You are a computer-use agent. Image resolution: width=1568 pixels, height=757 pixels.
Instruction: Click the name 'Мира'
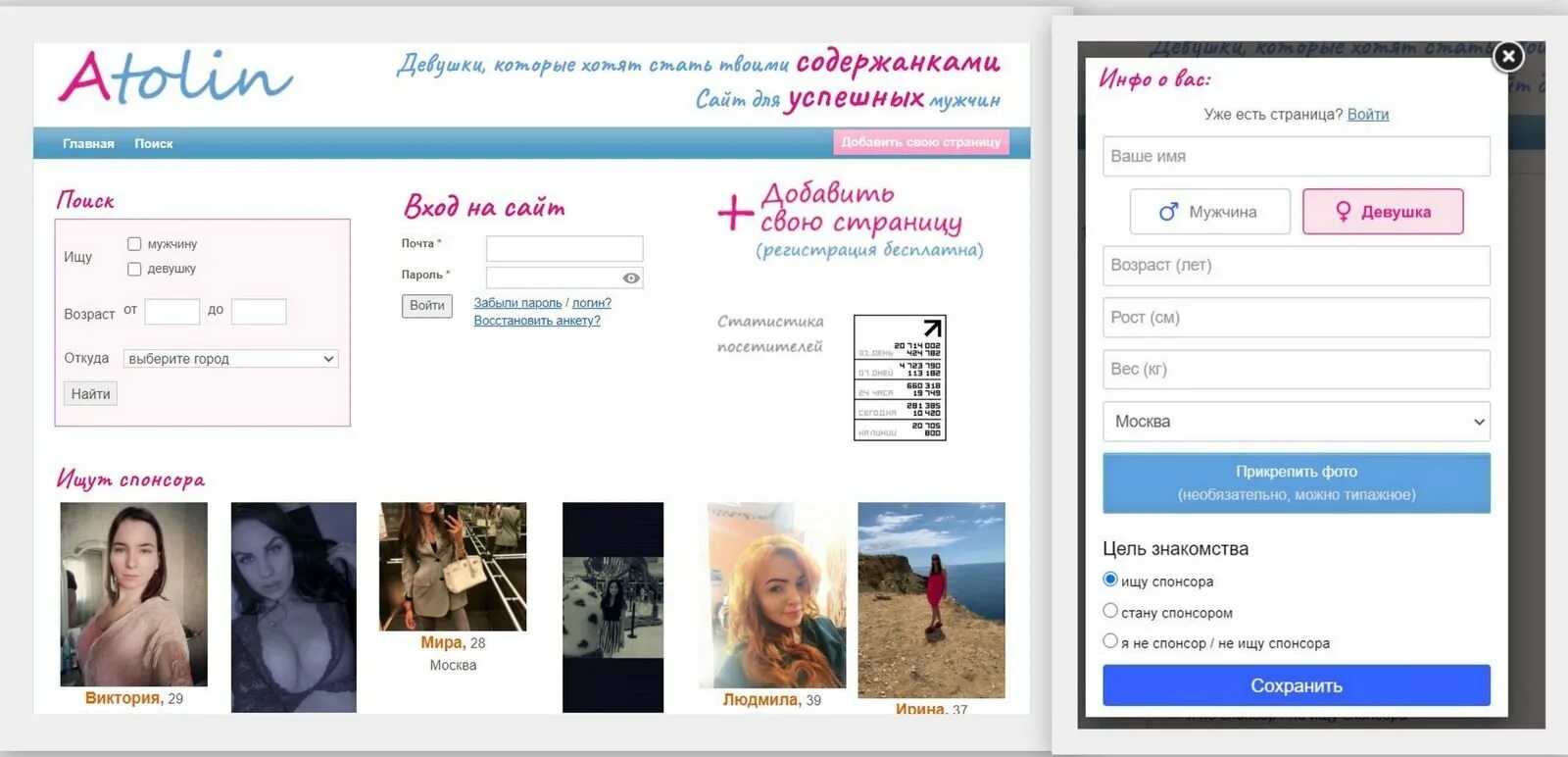pyautogui.click(x=442, y=643)
